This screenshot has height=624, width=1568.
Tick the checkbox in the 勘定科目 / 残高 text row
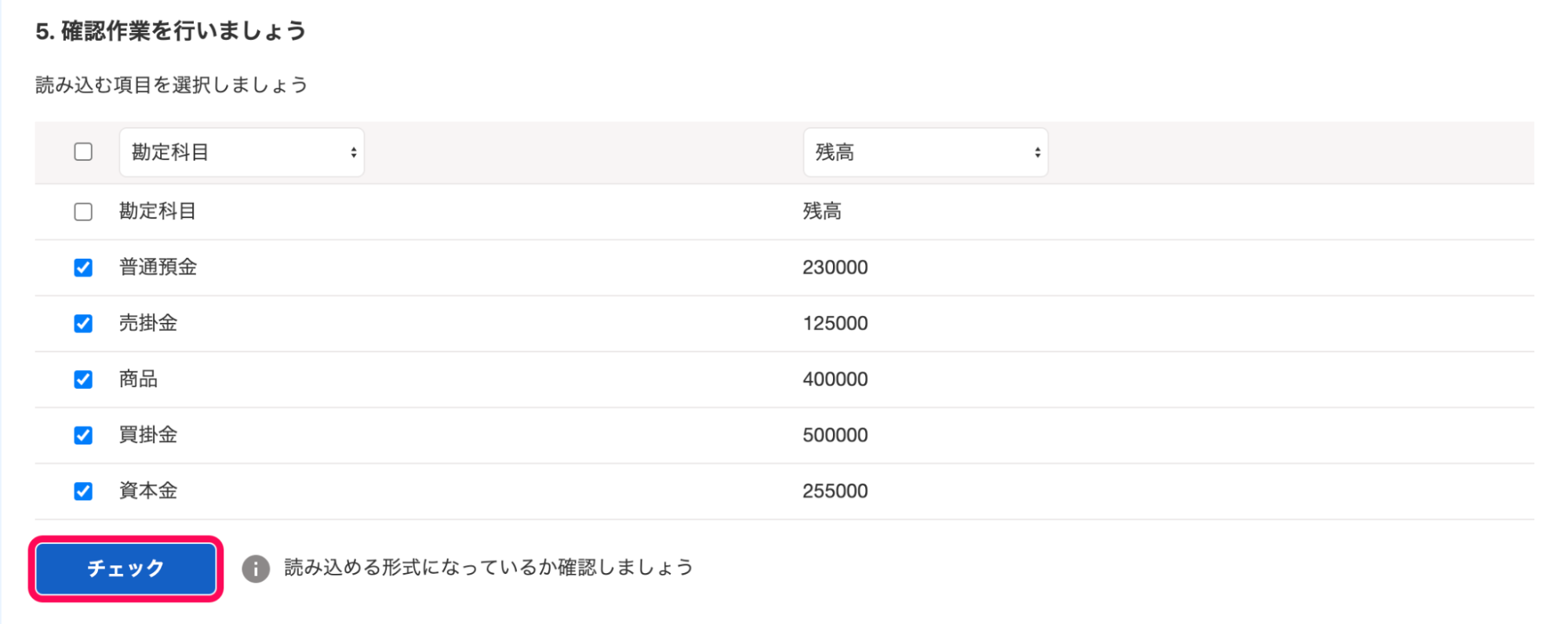(x=83, y=212)
